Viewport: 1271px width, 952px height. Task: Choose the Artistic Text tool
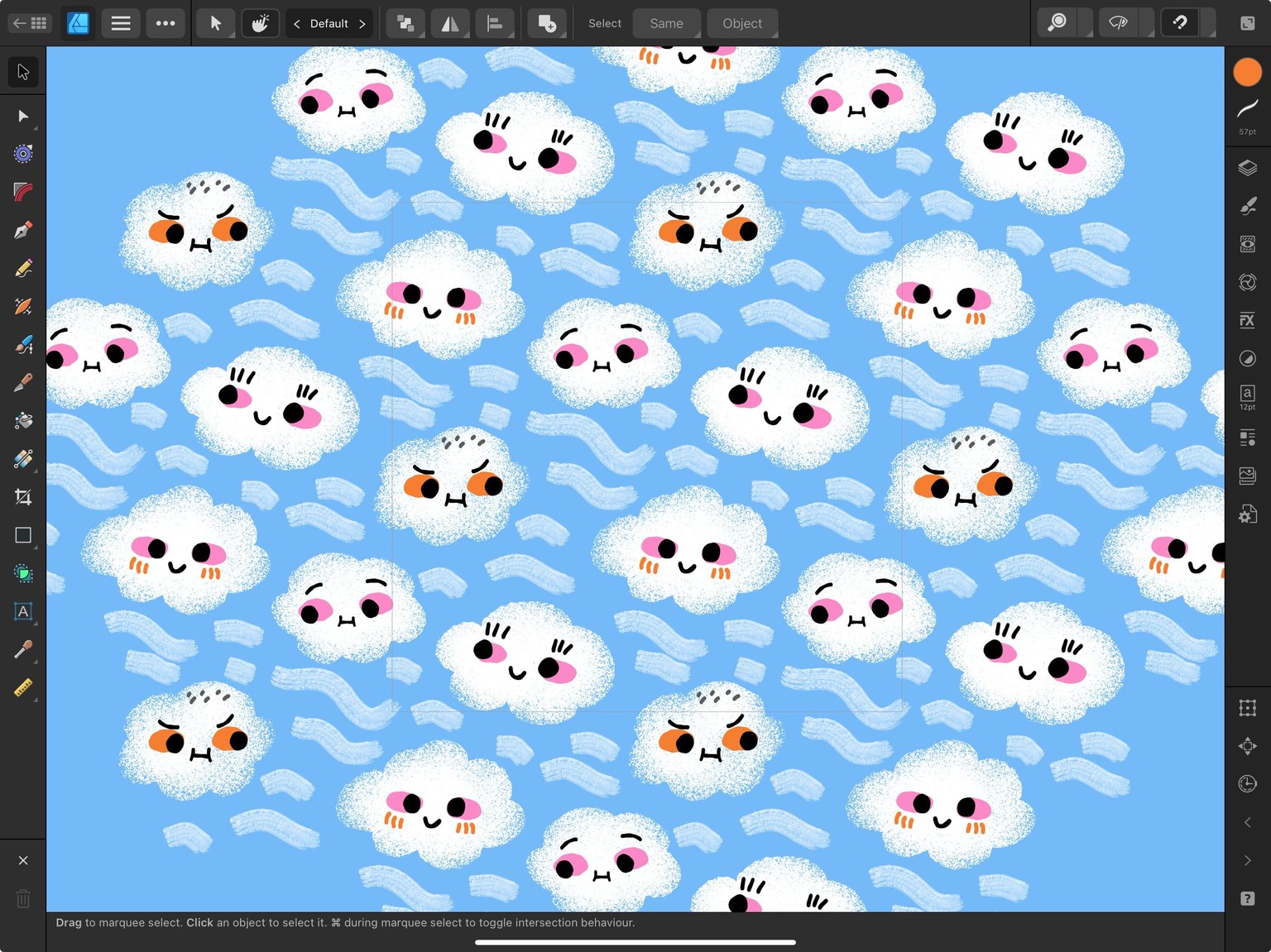tap(23, 611)
